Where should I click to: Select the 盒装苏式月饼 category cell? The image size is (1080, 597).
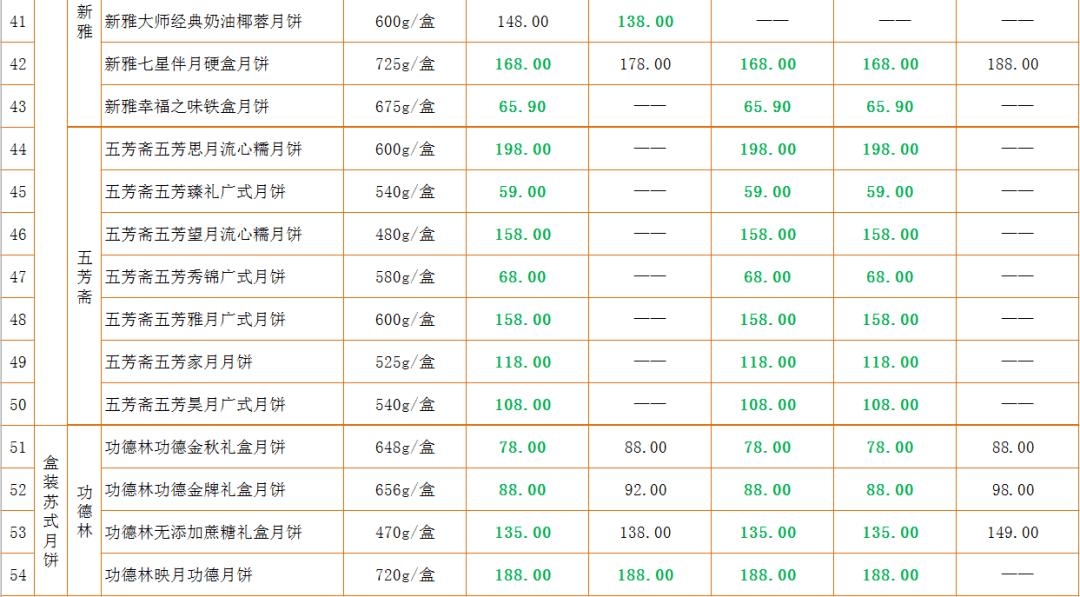click(x=51, y=510)
